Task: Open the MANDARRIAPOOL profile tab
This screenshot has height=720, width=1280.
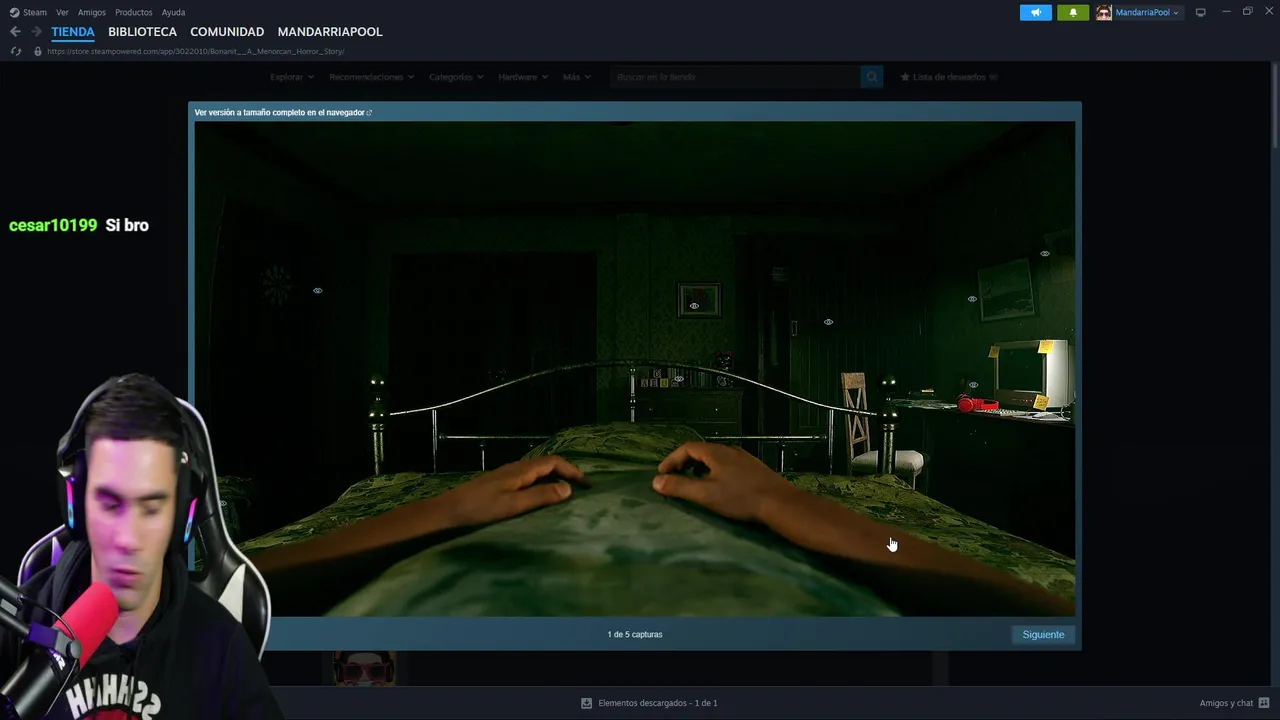Action: click(330, 32)
